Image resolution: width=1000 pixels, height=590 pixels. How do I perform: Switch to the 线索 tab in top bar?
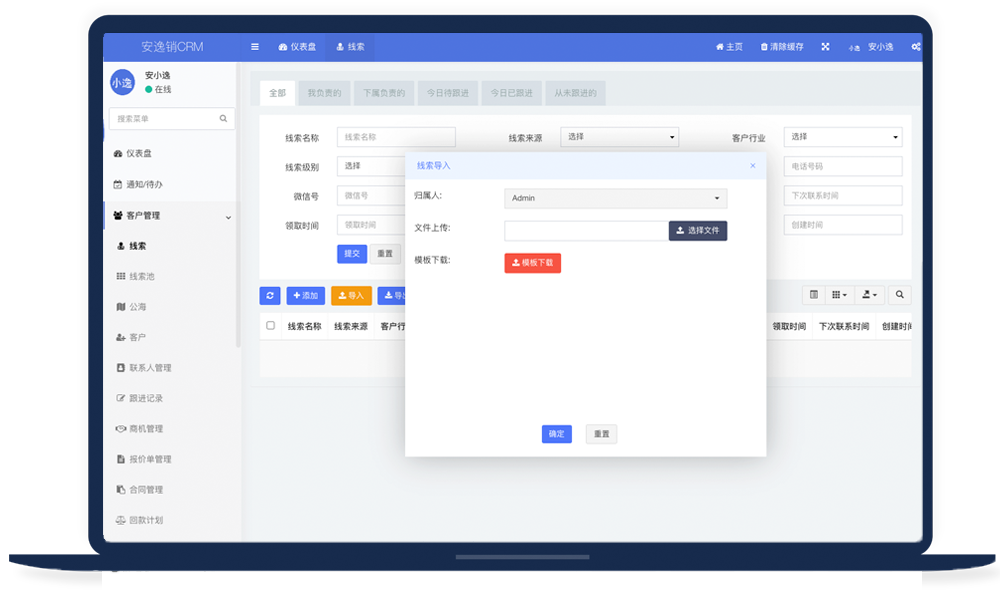point(350,47)
